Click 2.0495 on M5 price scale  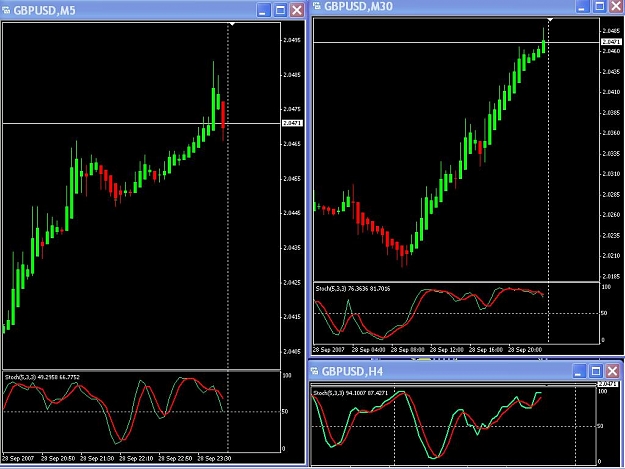click(x=292, y=40)
